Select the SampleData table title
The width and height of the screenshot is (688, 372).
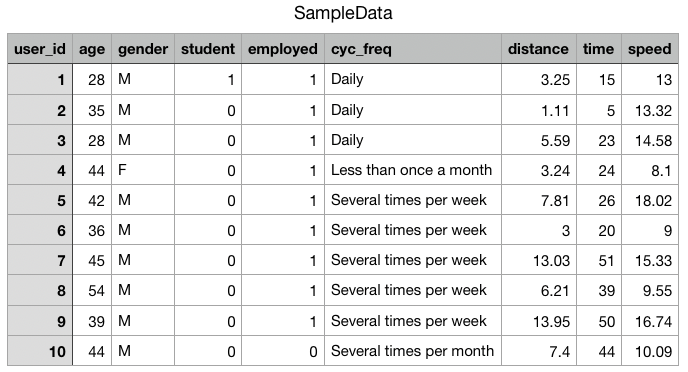pos(343,13)
